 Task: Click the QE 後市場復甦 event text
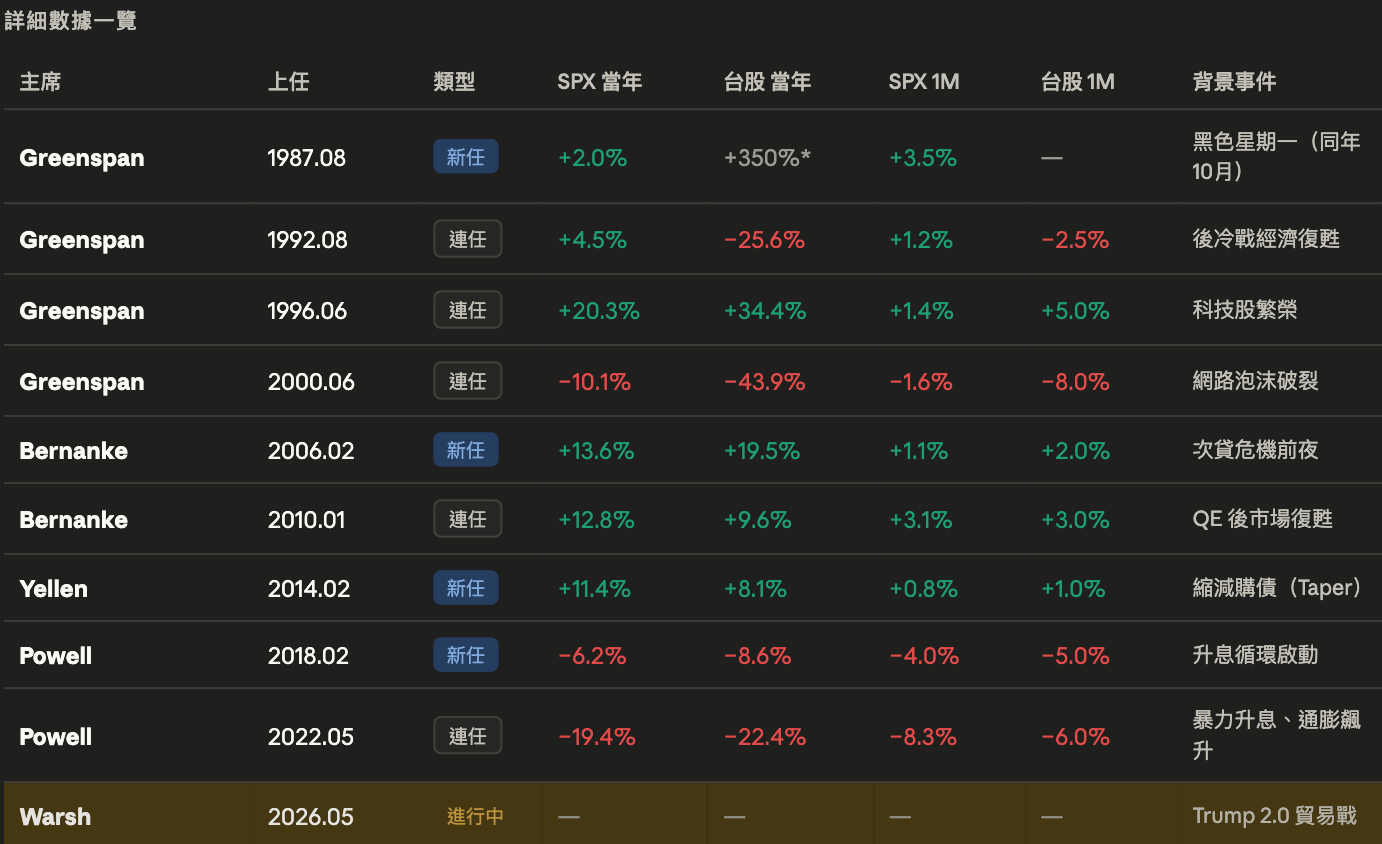pyautogui.click(x=1262, y=519)
